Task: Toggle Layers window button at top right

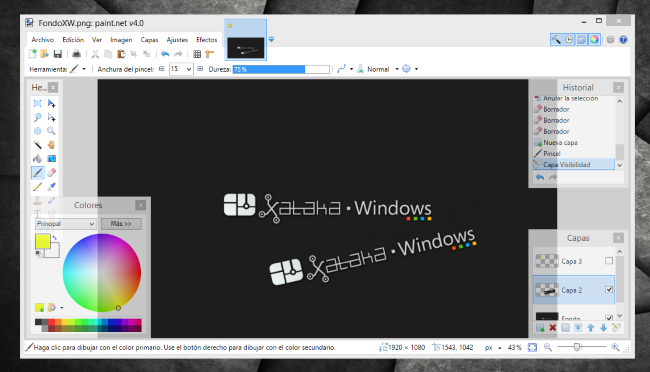Action: point(582,39)
